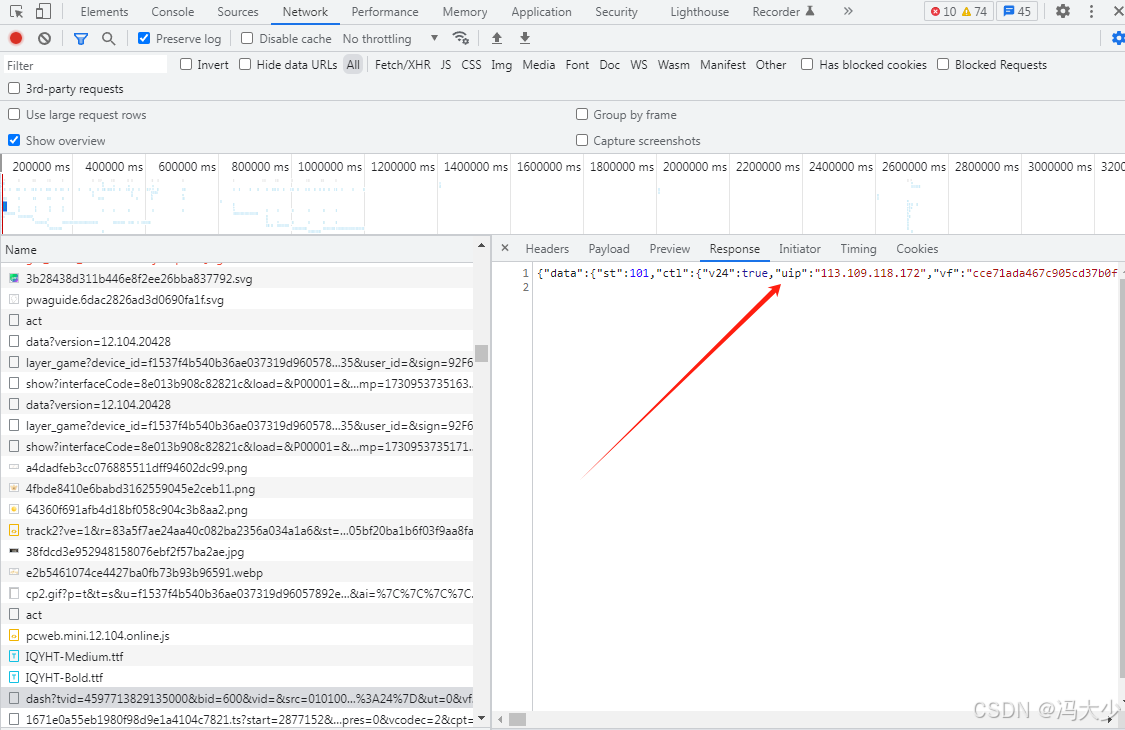Image resolution: width=1125 pixels, height=730 pixels.
Task: Enable Group by frame
Action: (x=582, y=114)
